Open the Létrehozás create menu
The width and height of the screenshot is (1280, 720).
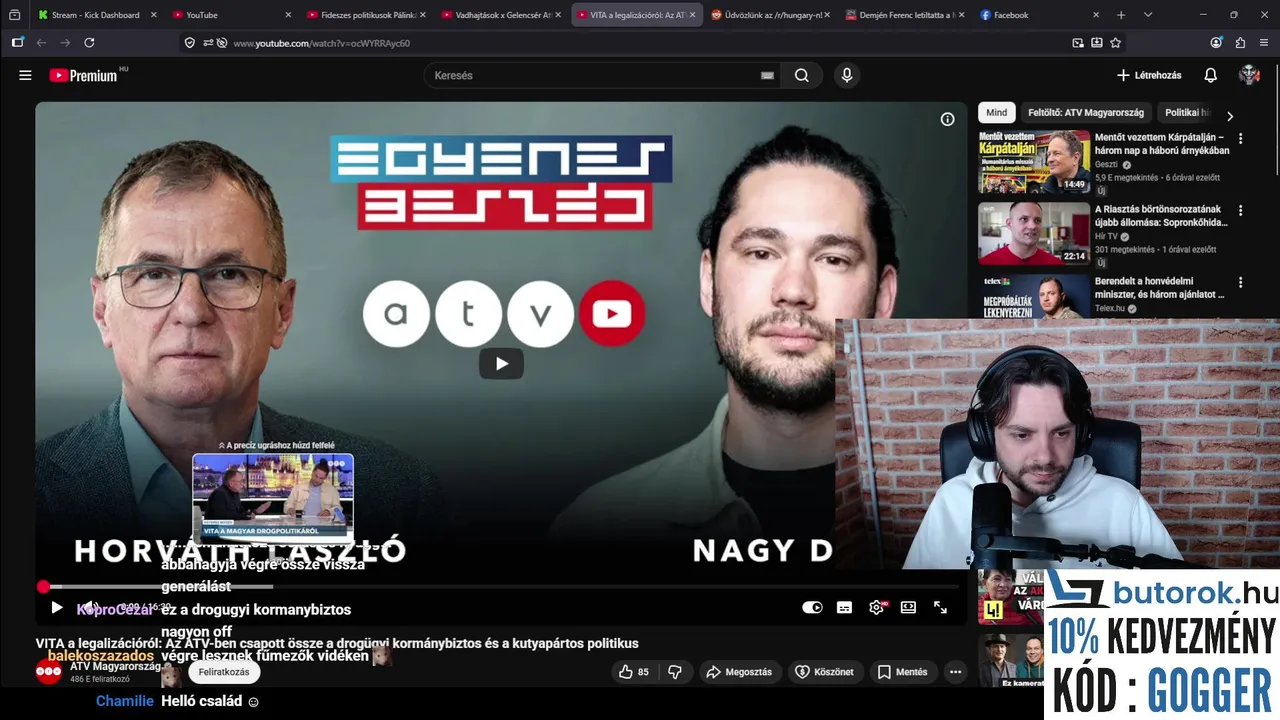tap(1148, 75)
